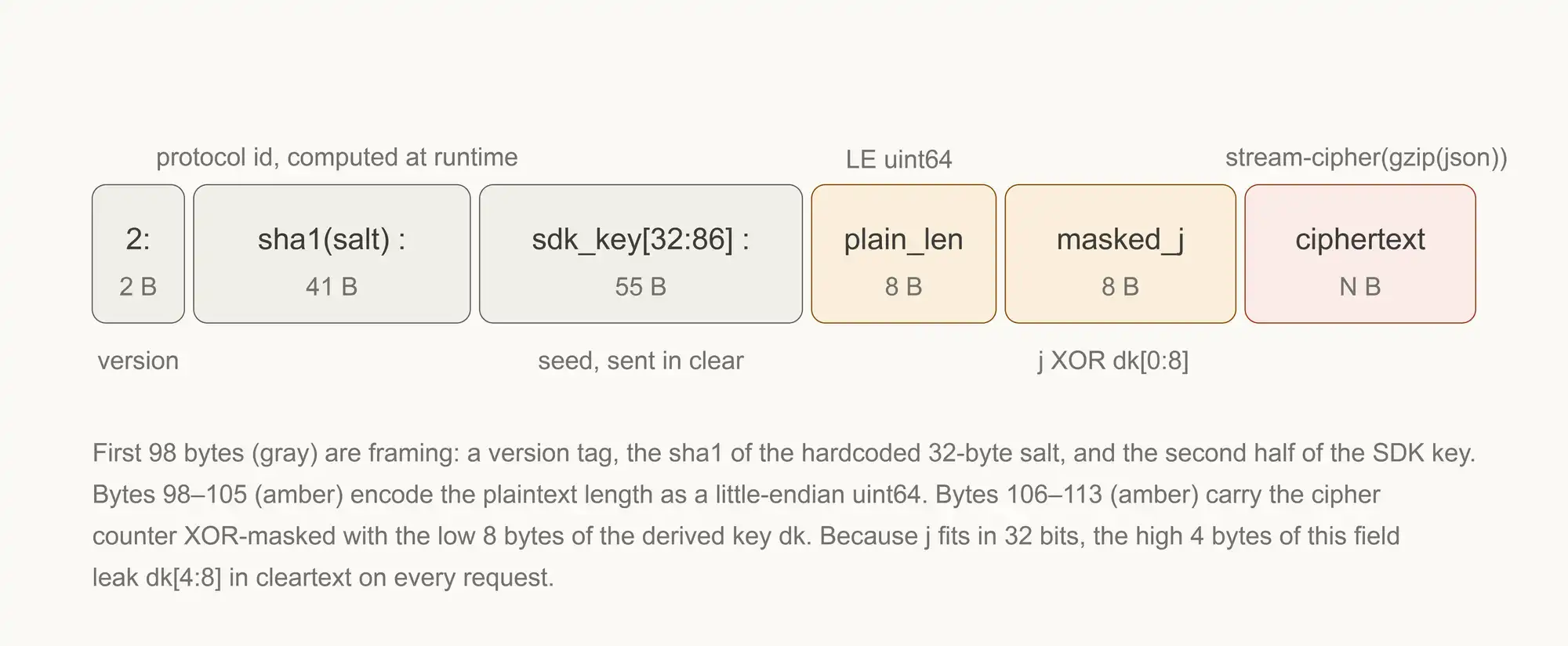
Task: Click the '55 B' size label
Action: click(x=641, y=287)
